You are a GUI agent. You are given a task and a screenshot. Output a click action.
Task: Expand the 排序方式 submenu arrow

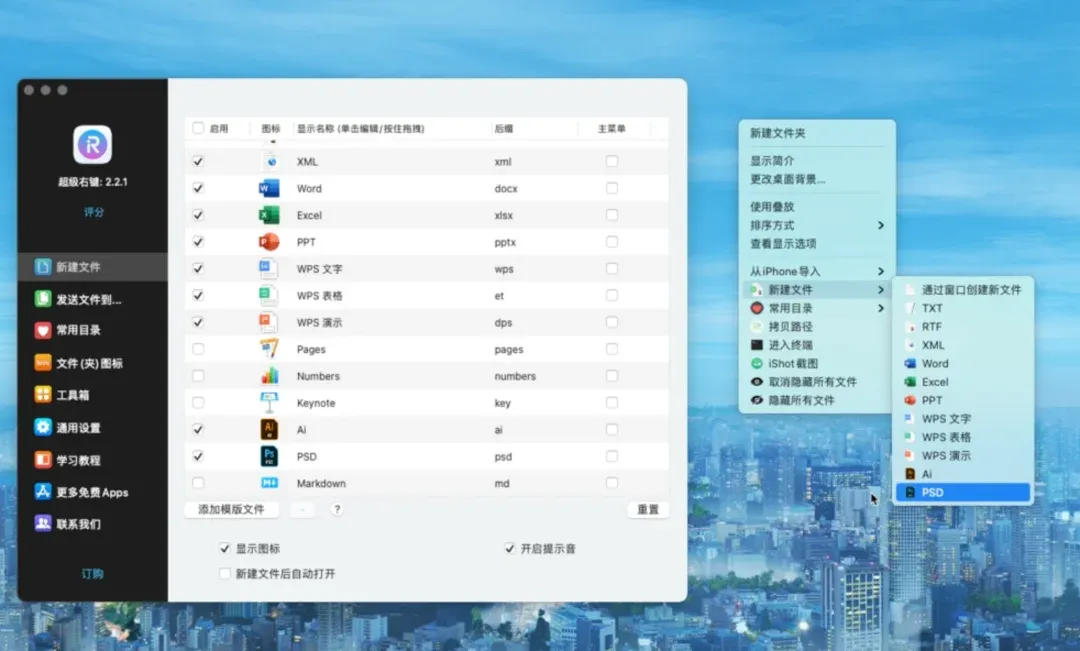pos(881,225)
